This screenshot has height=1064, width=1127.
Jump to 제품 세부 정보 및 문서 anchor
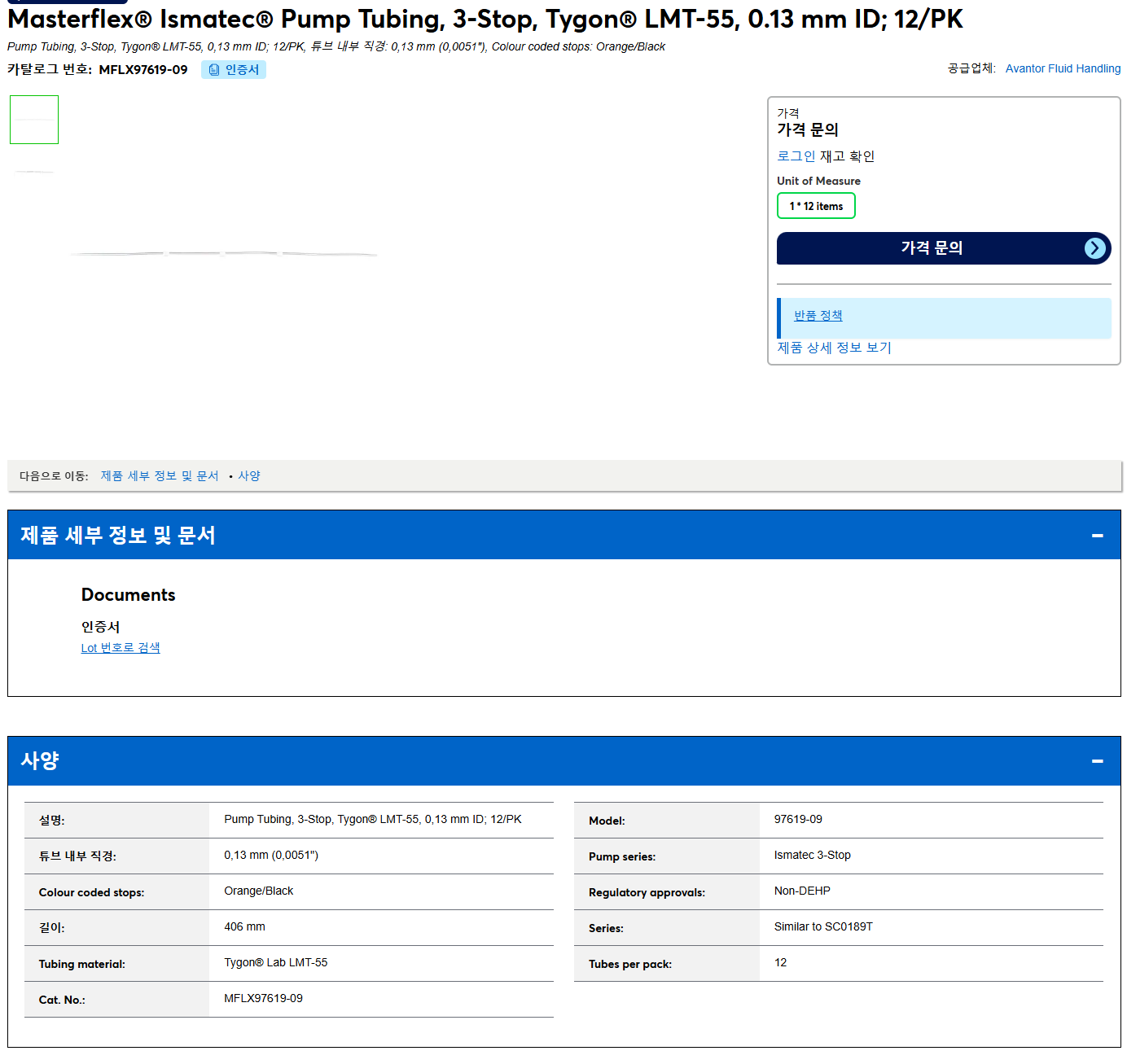click(x=160, y=476)
